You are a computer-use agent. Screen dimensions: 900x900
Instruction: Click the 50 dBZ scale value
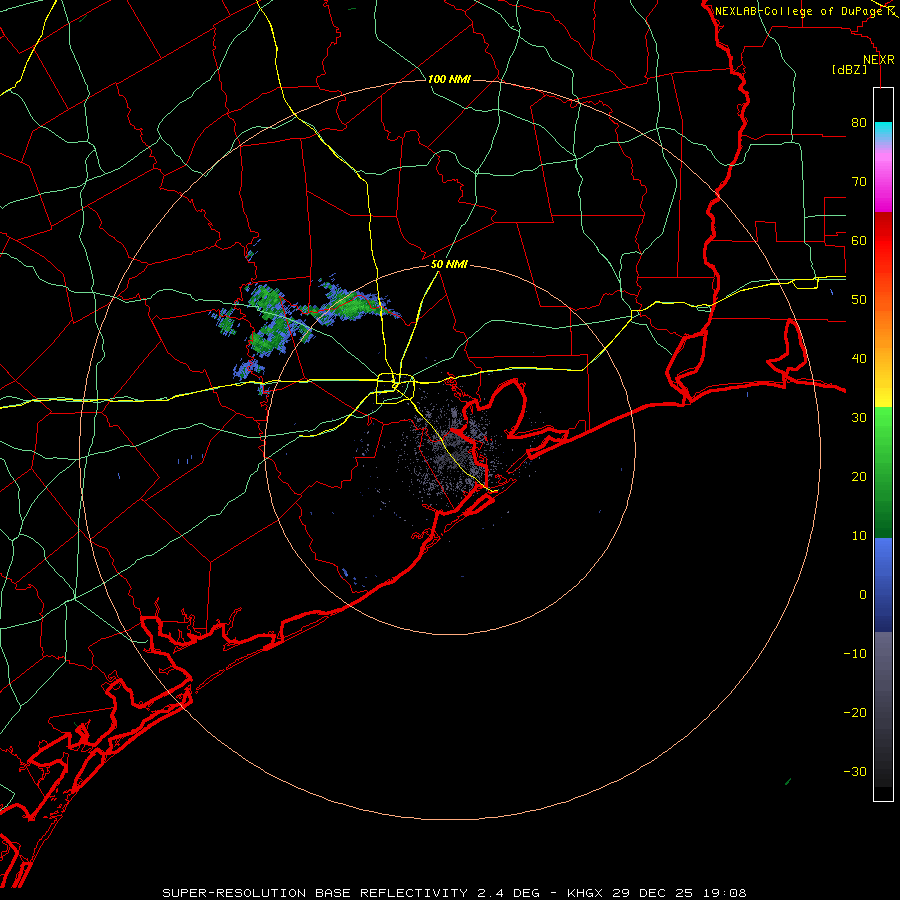859,300
